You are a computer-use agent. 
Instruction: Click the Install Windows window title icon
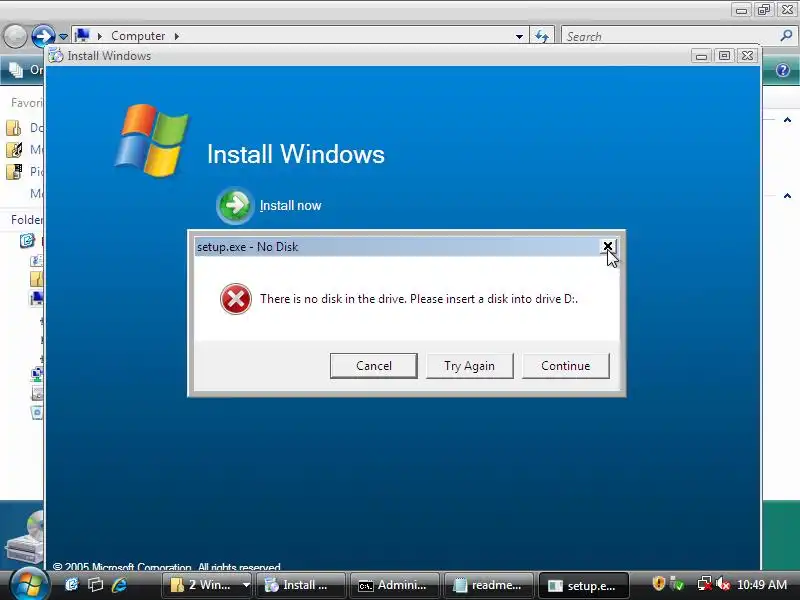pyautogui.click(x=56, y=56)
